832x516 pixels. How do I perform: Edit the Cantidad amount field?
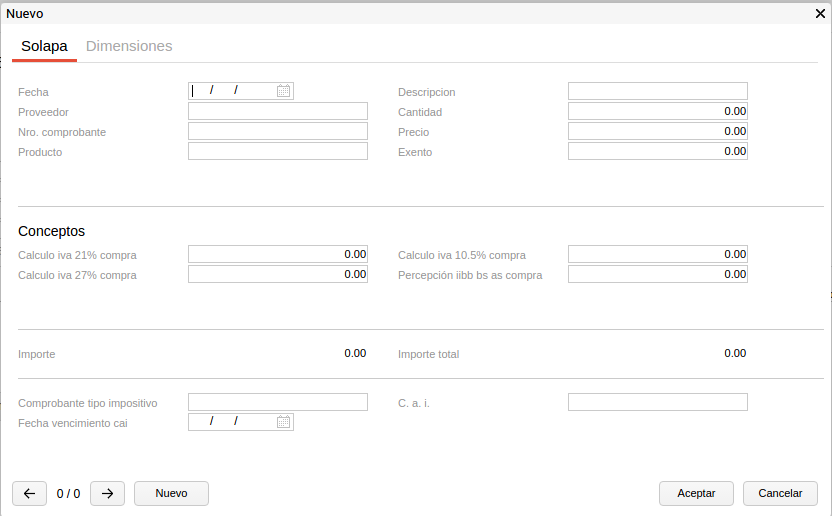pos(657,111)
